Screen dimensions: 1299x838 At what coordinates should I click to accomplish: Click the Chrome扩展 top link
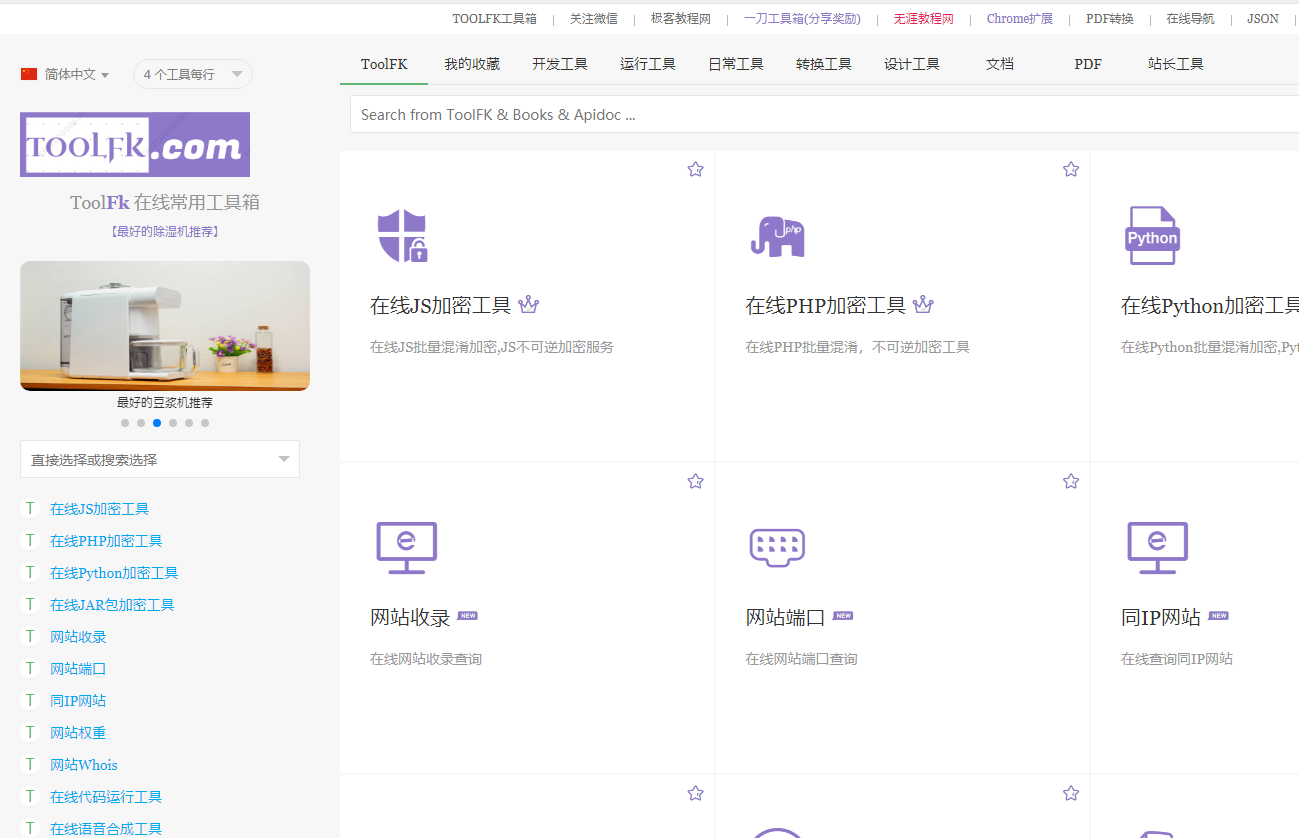(x=1019, y=18)
